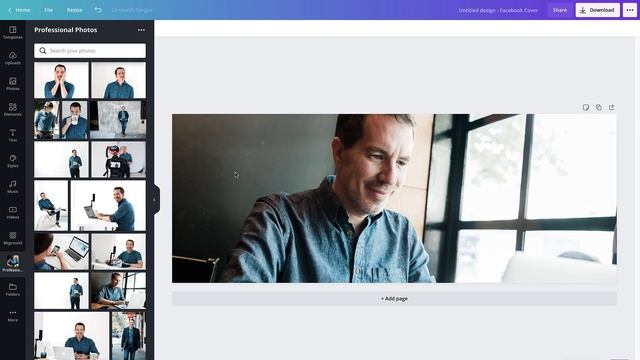Open Professional Photos panel options menu
The image size is (640, 360).
[141, 30]
